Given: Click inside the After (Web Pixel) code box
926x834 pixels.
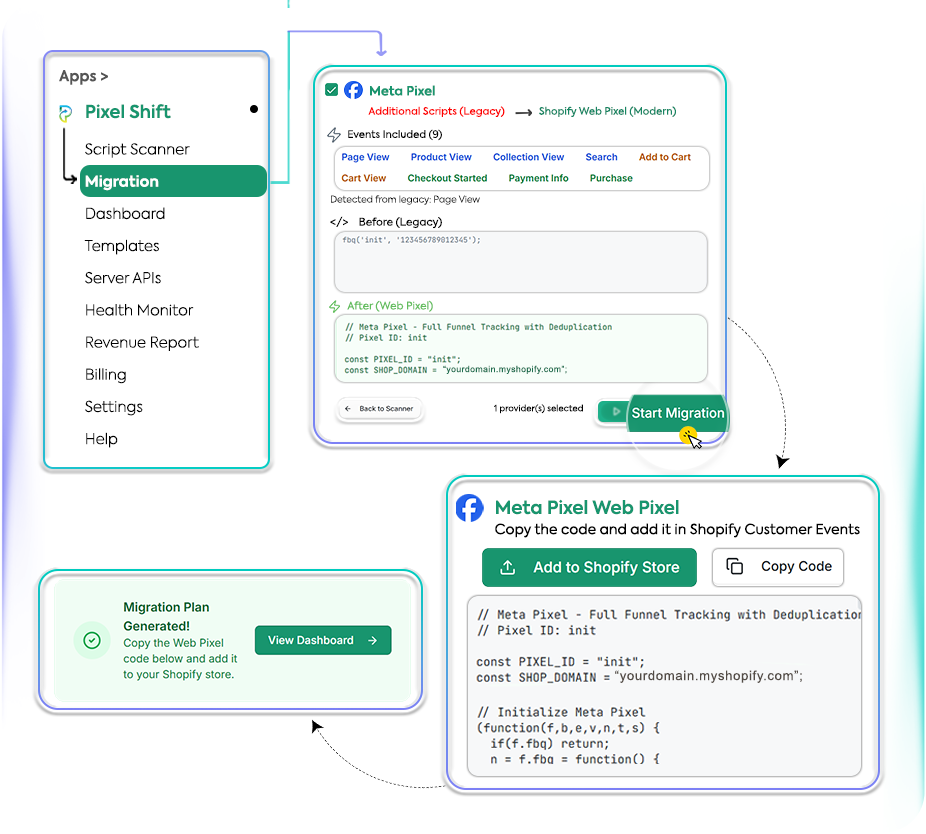Looking at the screenshot, I should pyautogui.click(x=520, y=348).
